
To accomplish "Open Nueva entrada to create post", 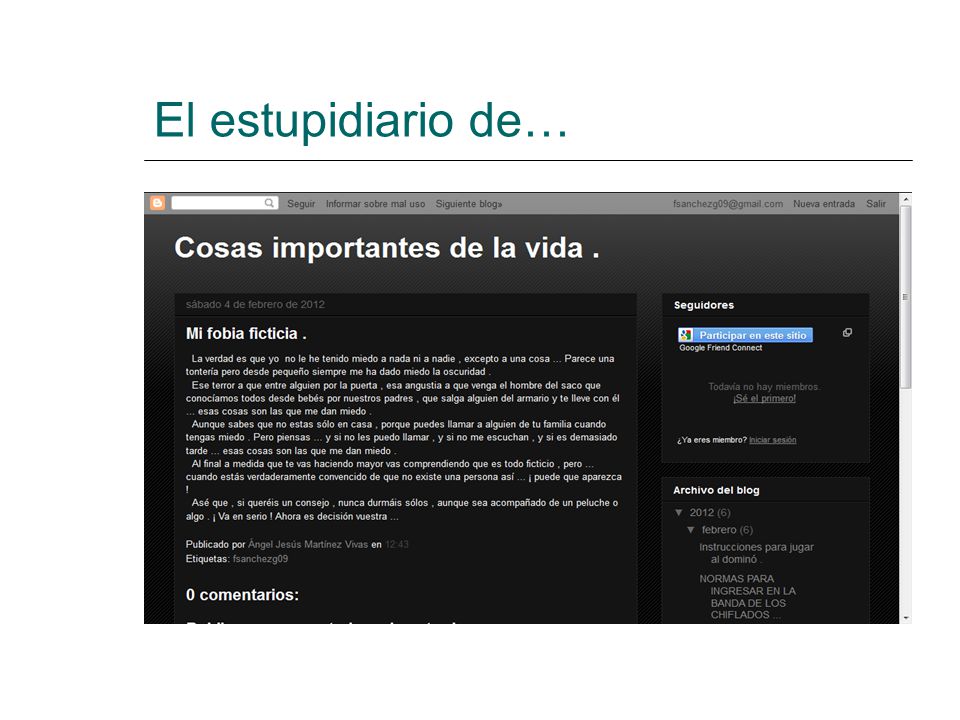I will (x=823, y=204).
